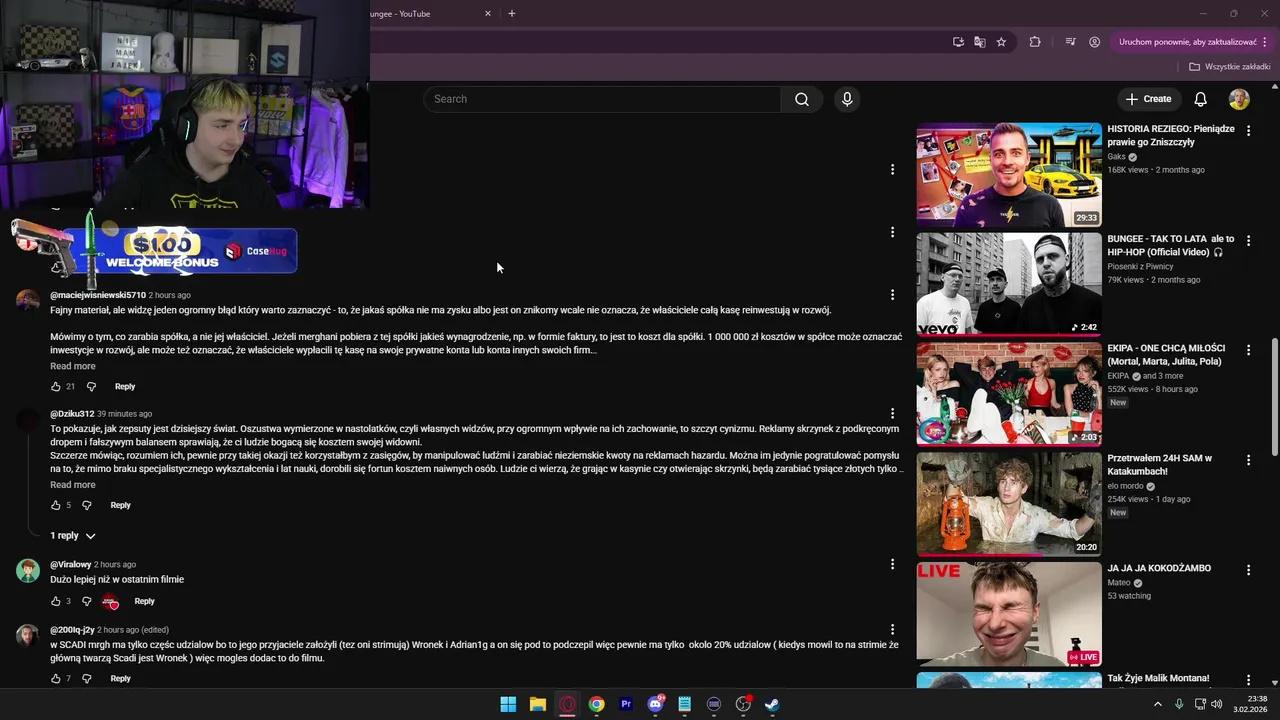Open YouTube notifications bell
The width and height of the screenshot is (1280, 720).
[1200, 99]
